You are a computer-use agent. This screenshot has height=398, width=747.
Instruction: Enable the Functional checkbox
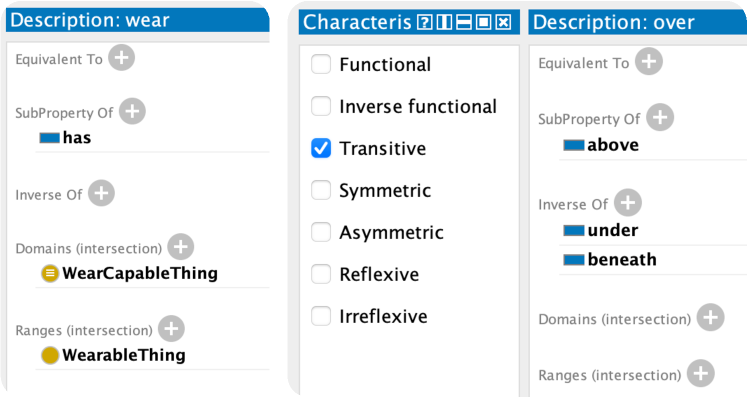coord(321,64)
